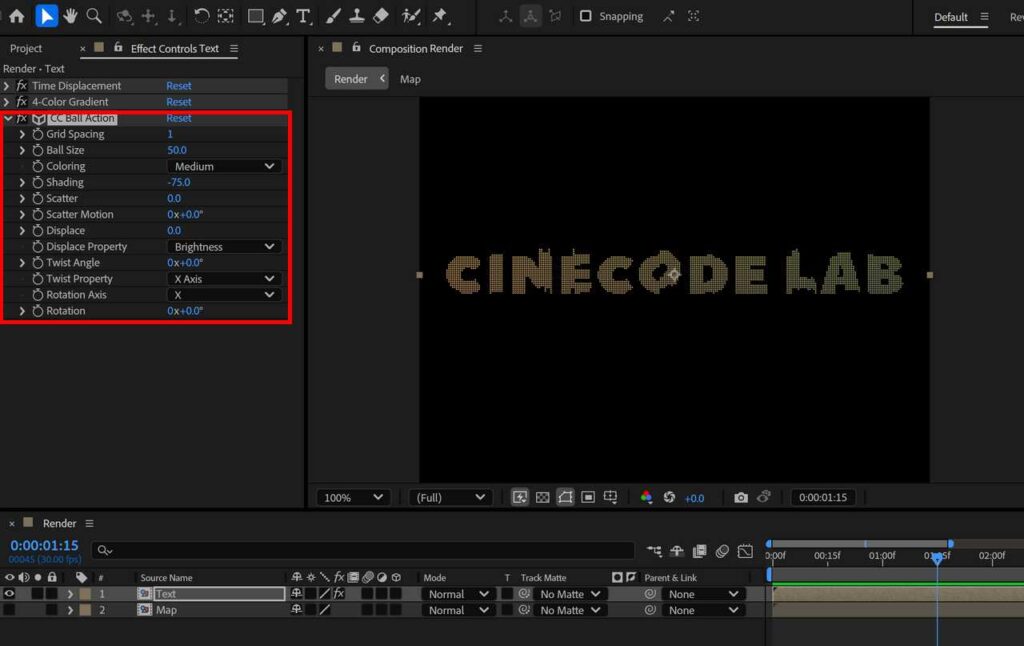The image size is (1024, 646).
Task: Expand the Text layer in timeline
Action: (x=70, y=594)
